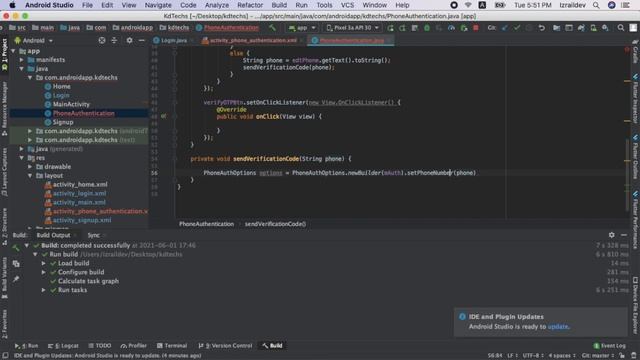Click the Git: master branch indicator

click(x=598, y=356)
